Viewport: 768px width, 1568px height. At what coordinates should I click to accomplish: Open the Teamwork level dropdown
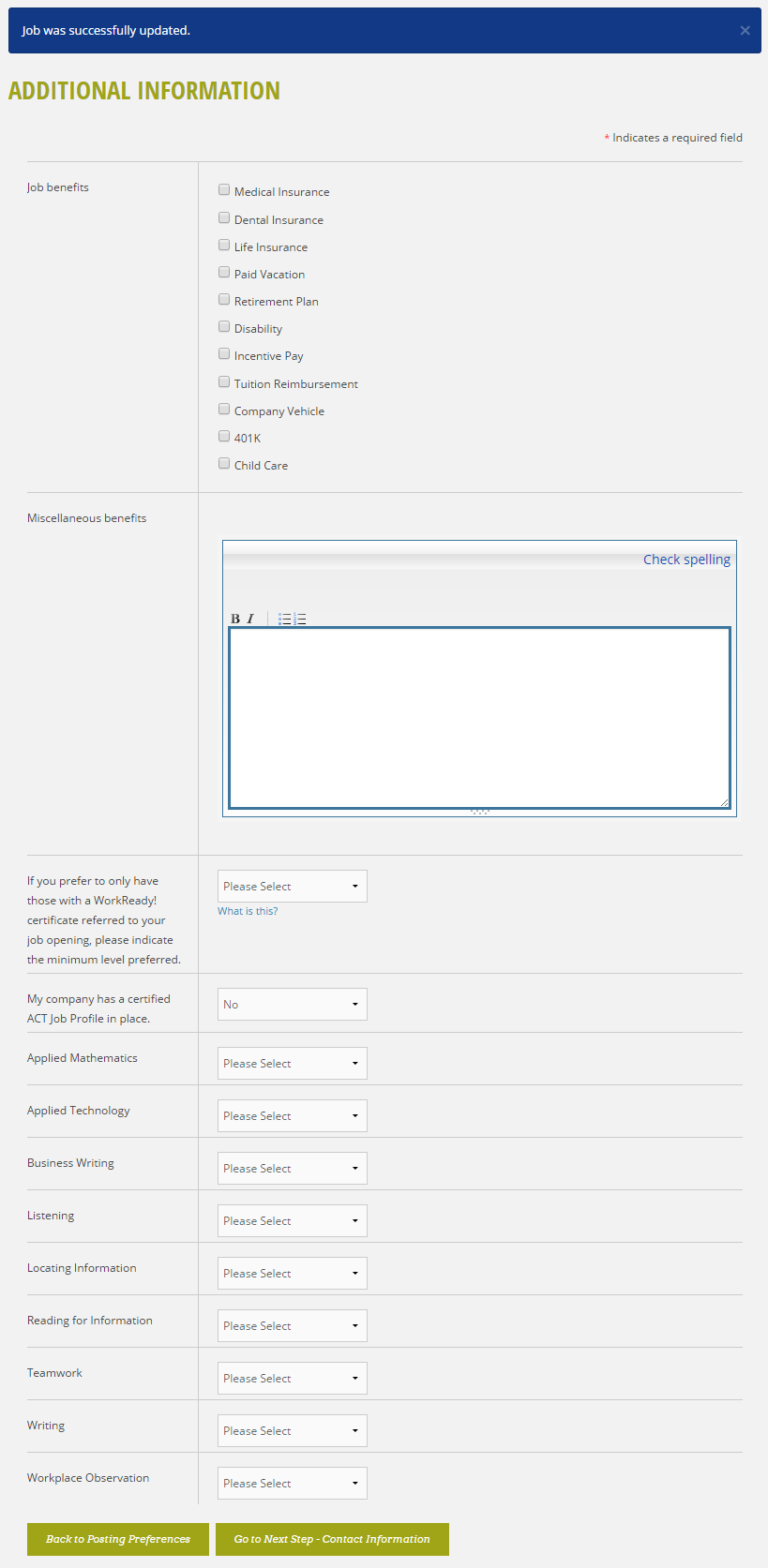coord(293,1379)
